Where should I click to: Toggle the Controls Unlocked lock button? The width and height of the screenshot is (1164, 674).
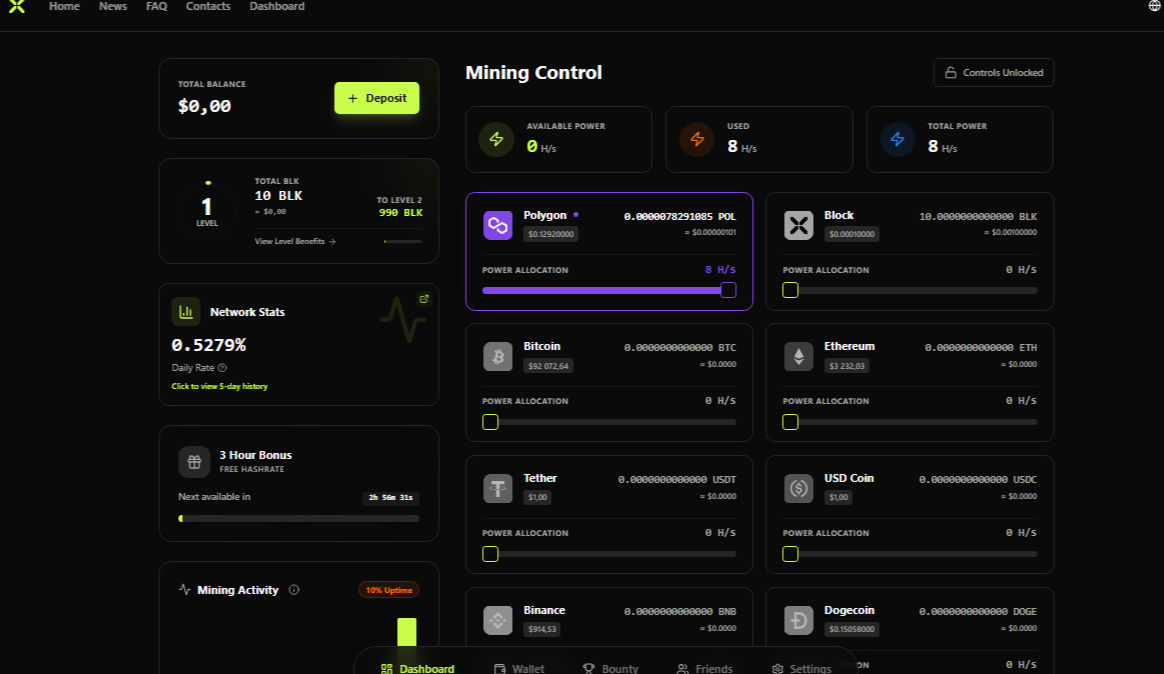993,73
